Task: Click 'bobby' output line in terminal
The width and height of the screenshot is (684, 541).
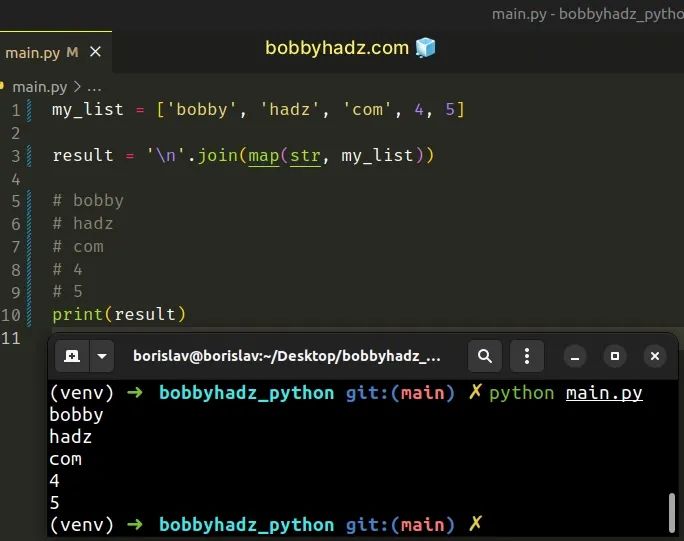Action: pos(76,415)
